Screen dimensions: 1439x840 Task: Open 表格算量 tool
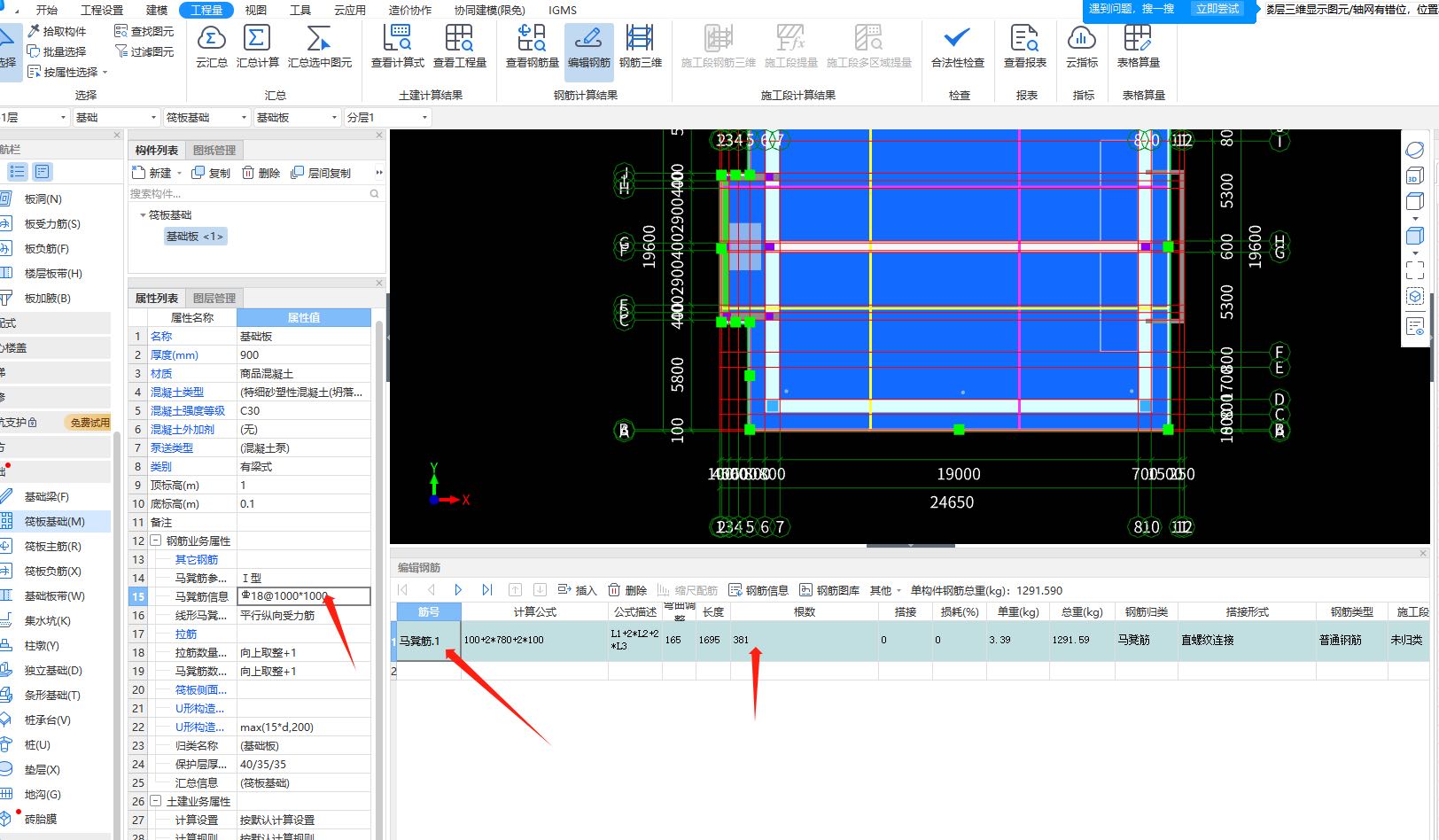pos(1138,46)
